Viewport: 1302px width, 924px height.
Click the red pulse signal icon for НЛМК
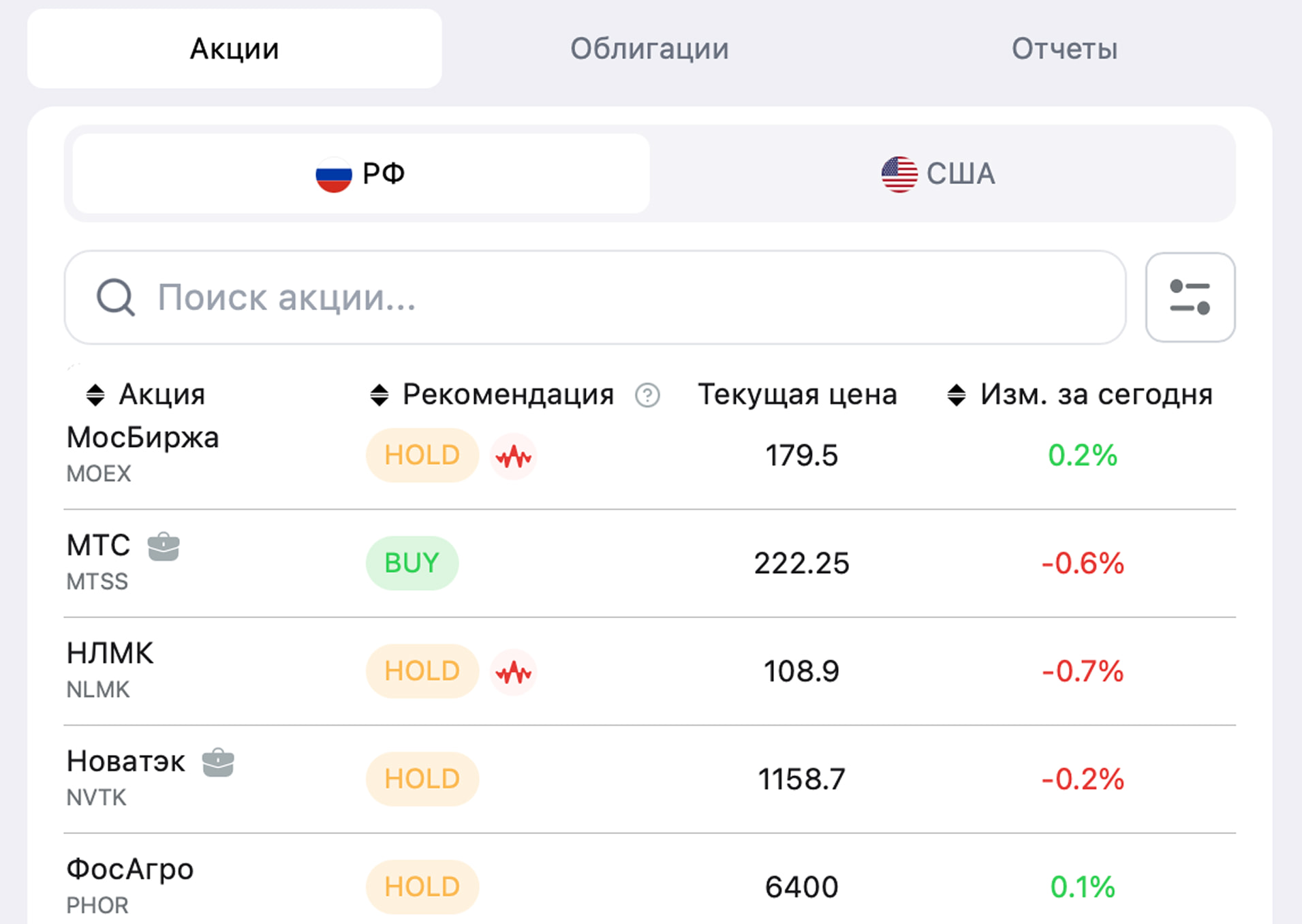(514, 672)
